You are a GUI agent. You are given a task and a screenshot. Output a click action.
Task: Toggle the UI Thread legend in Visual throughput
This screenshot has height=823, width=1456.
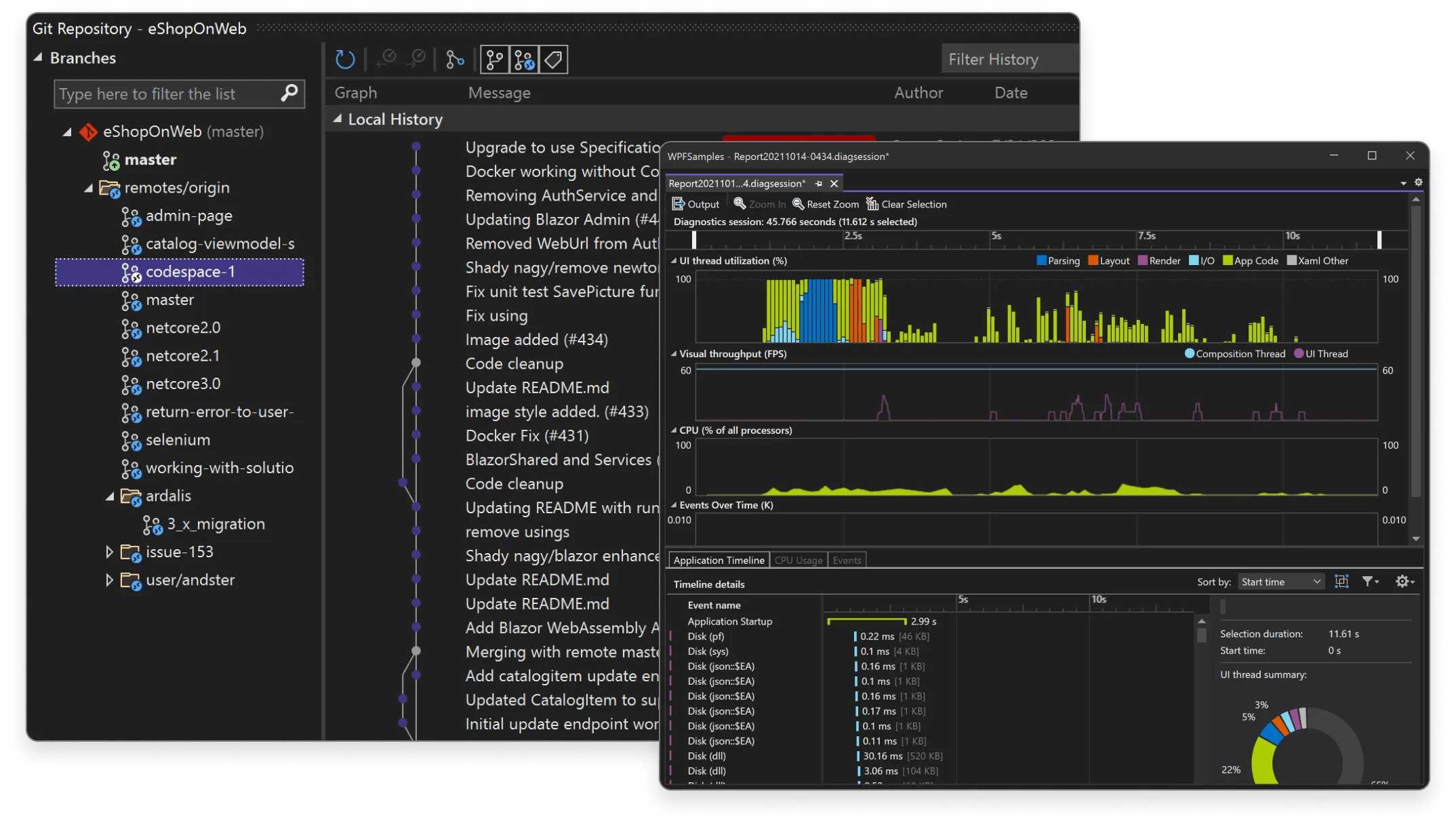(1320, 353)
